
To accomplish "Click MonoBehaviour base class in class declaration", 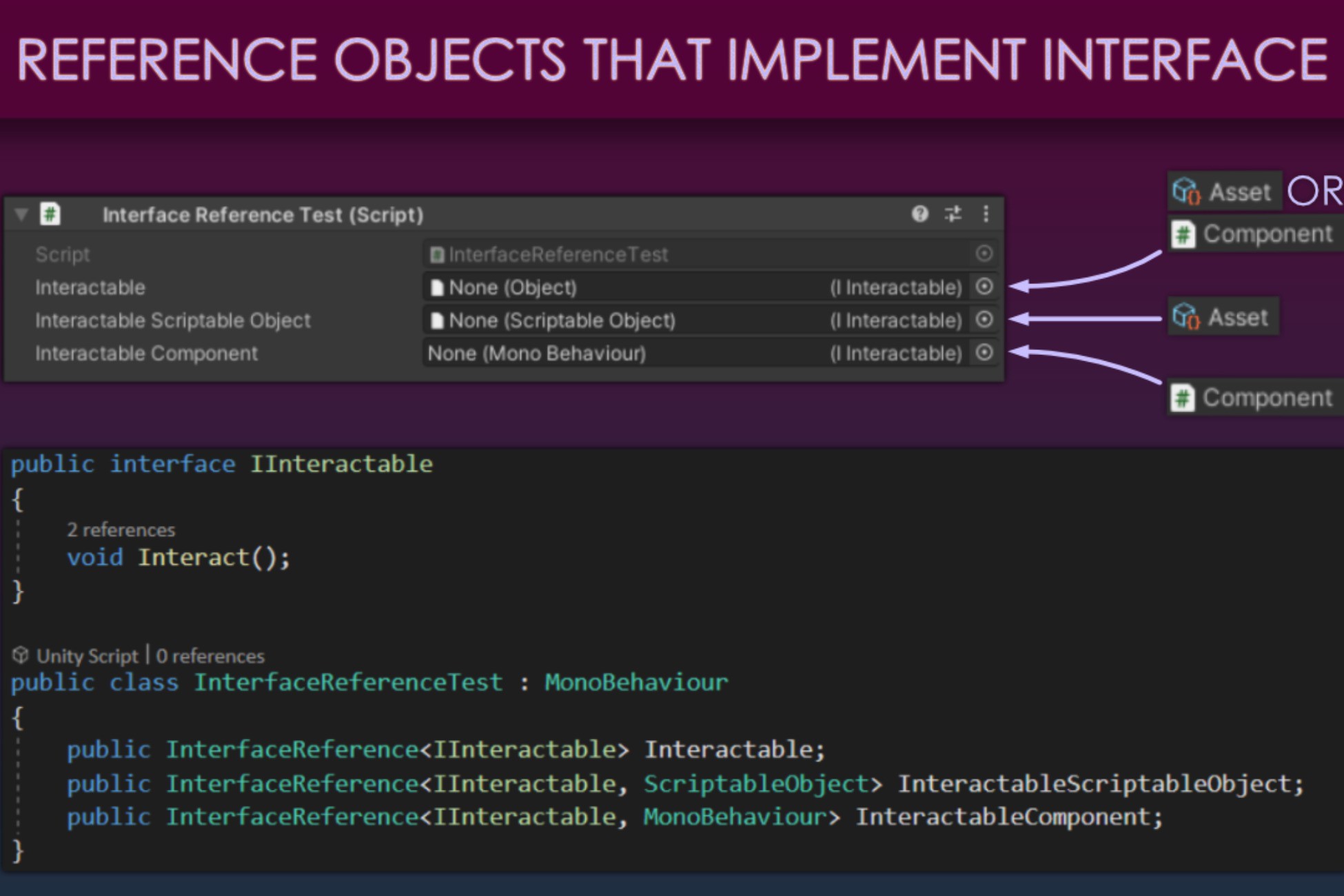I will click(x=636, y=682).
